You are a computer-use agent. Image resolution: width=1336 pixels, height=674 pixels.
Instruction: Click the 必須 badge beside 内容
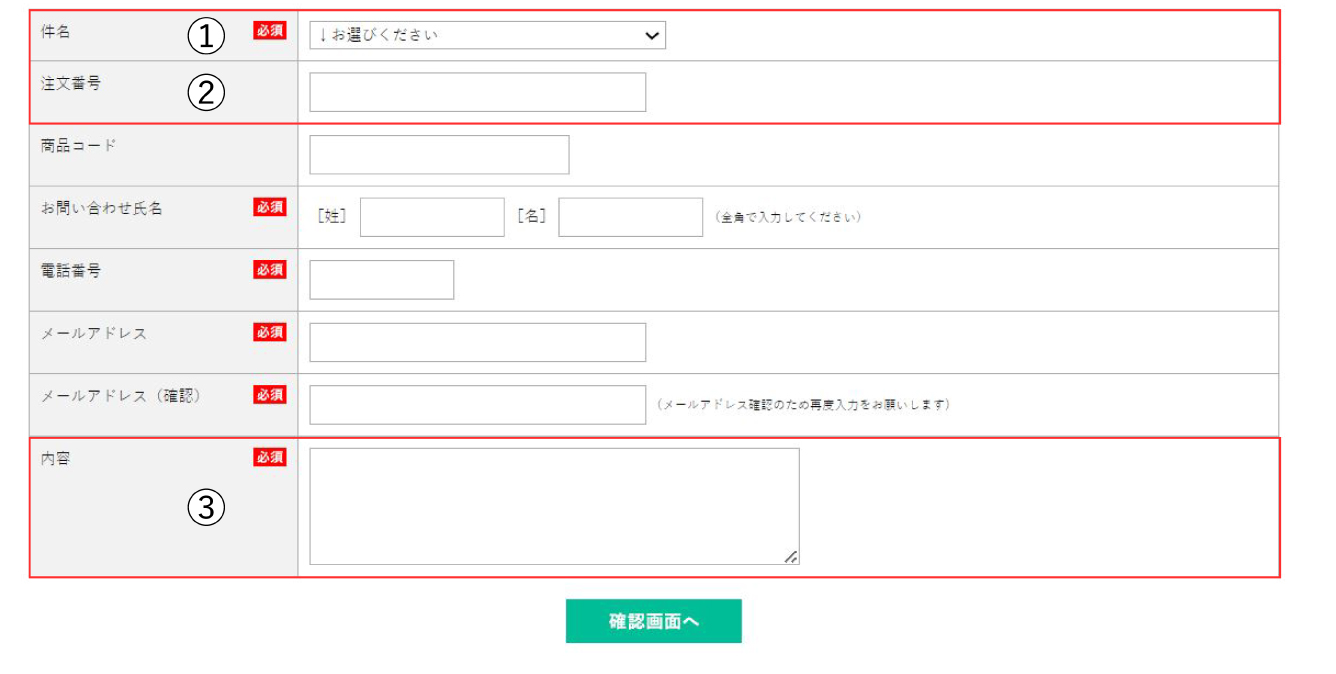pos(270,457)
